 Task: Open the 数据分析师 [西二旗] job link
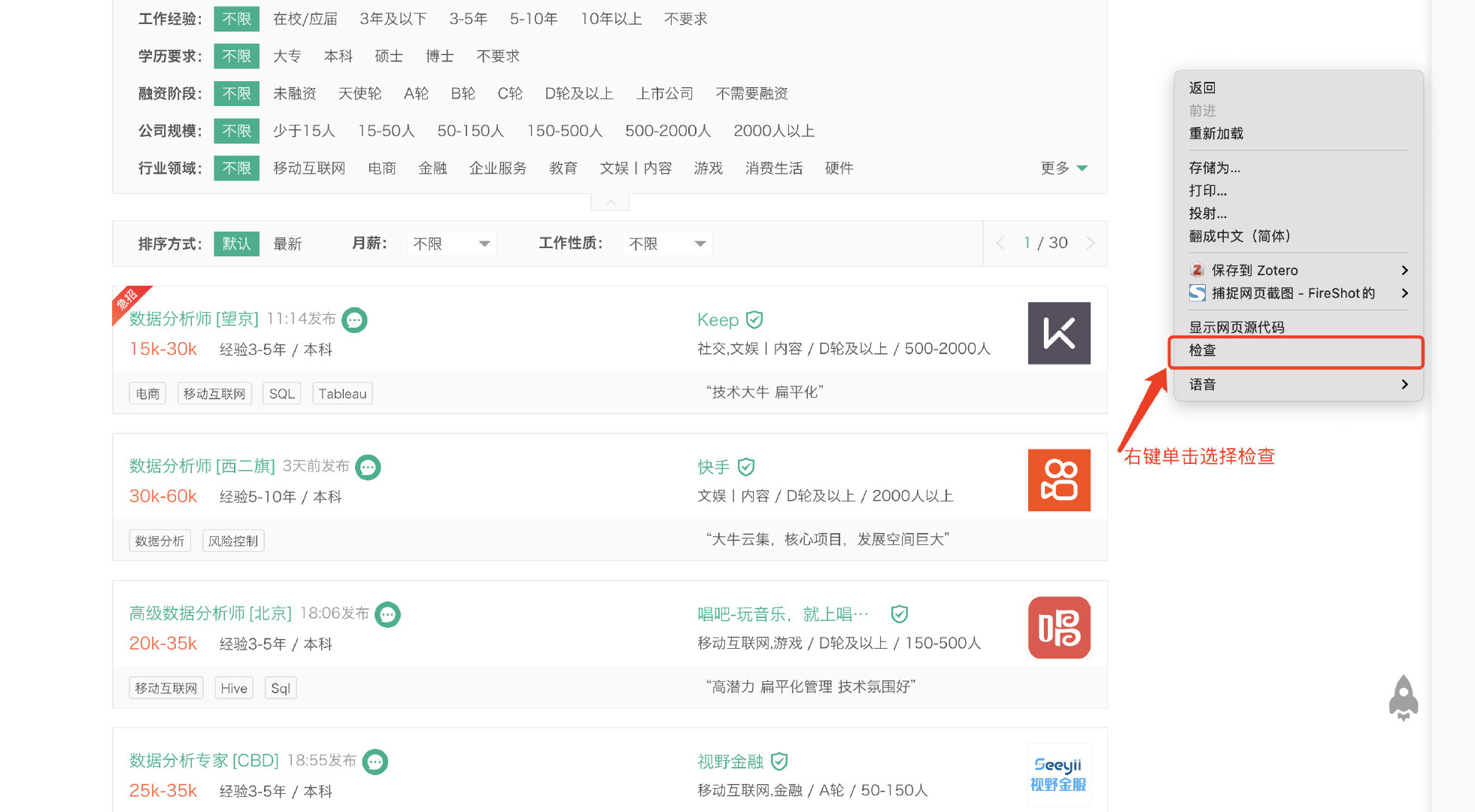(x=202, y=466)
